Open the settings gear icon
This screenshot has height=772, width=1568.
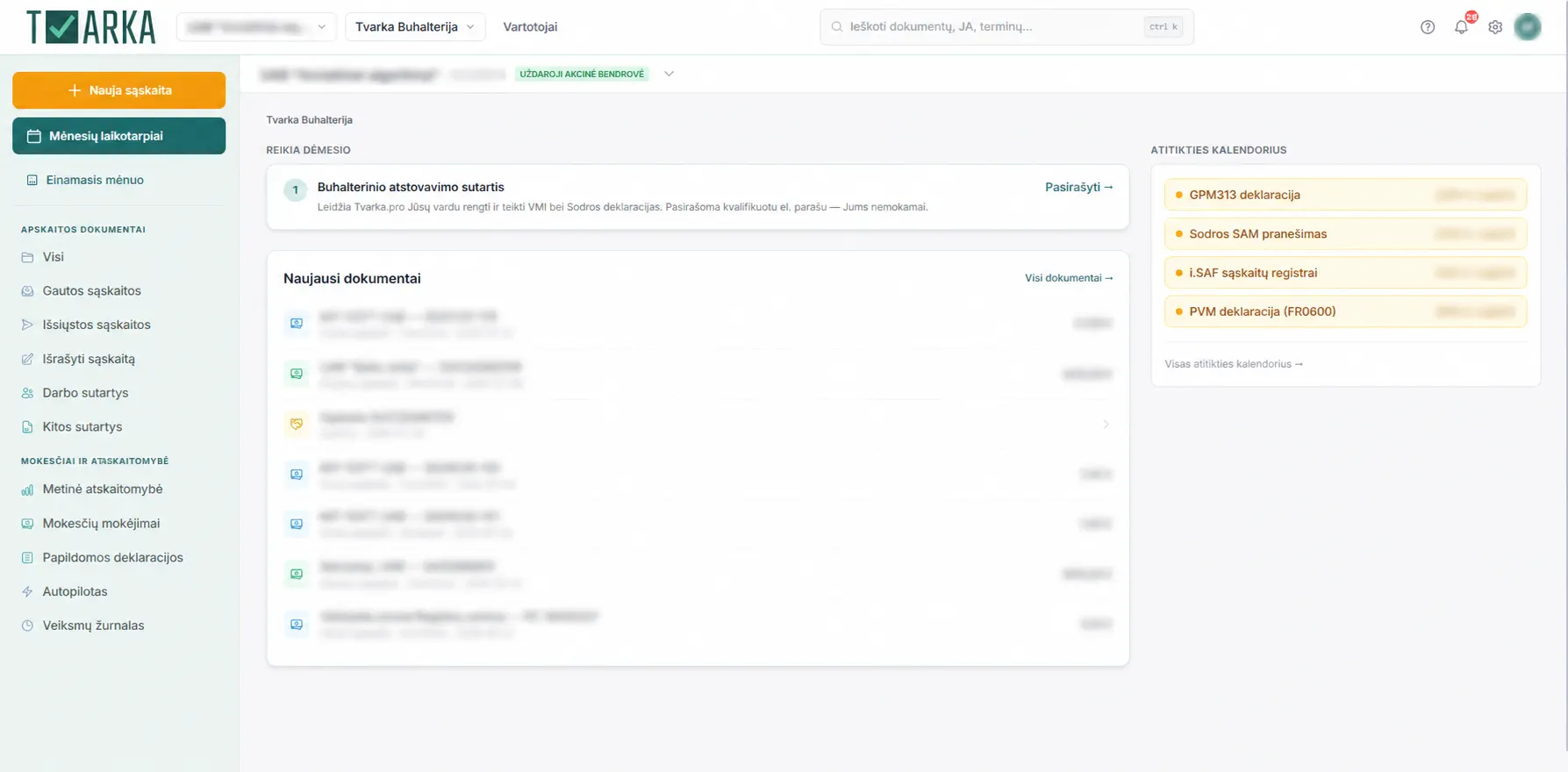click(1495, 27)
